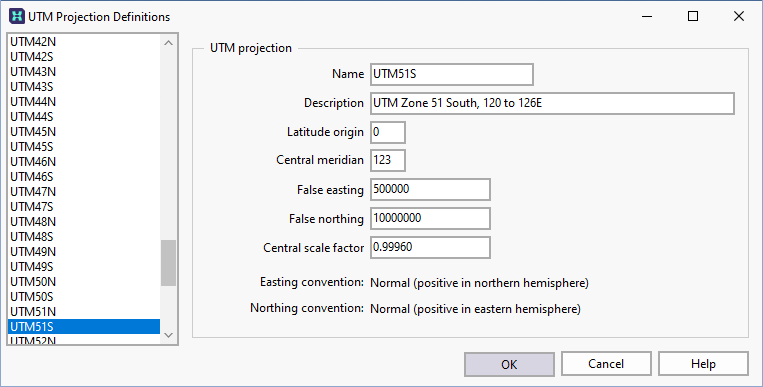763x387 pixels.
Task: Click the Central scale factor field
Action: tap(430, 247)
